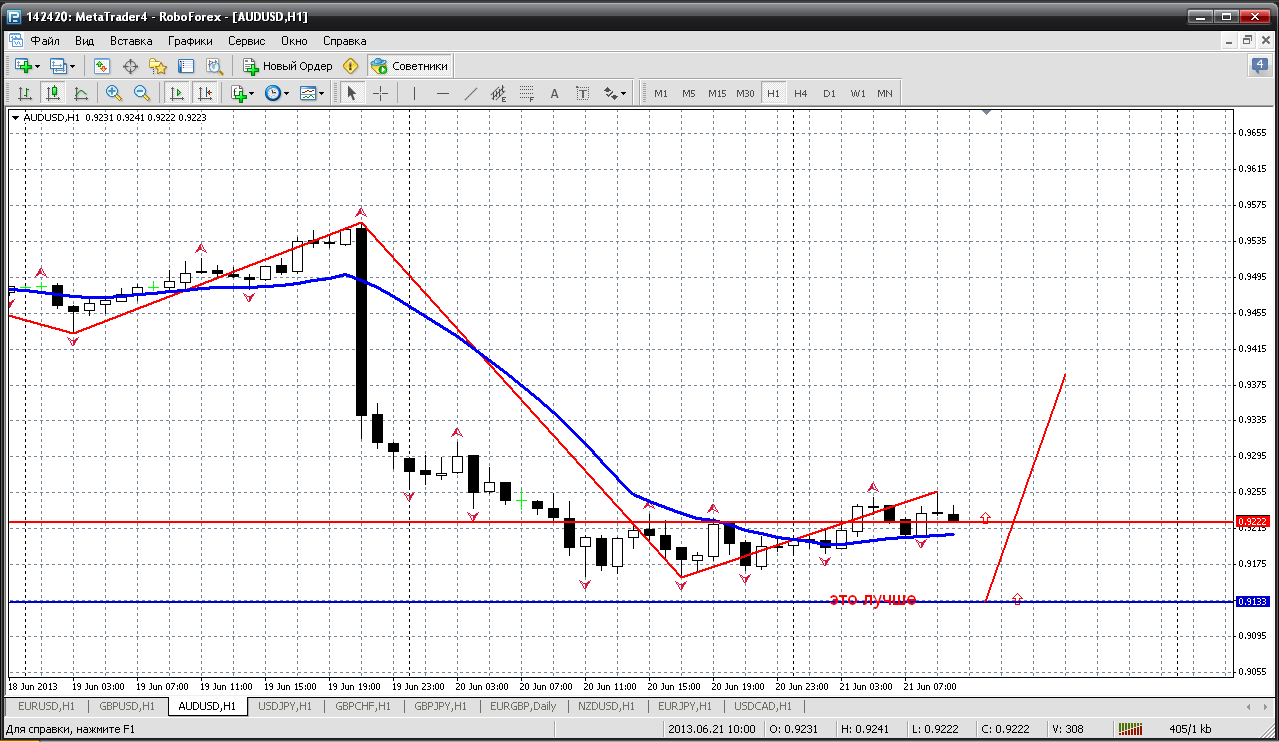
Task: Open the Справка help menu
Action: (345, 41)
